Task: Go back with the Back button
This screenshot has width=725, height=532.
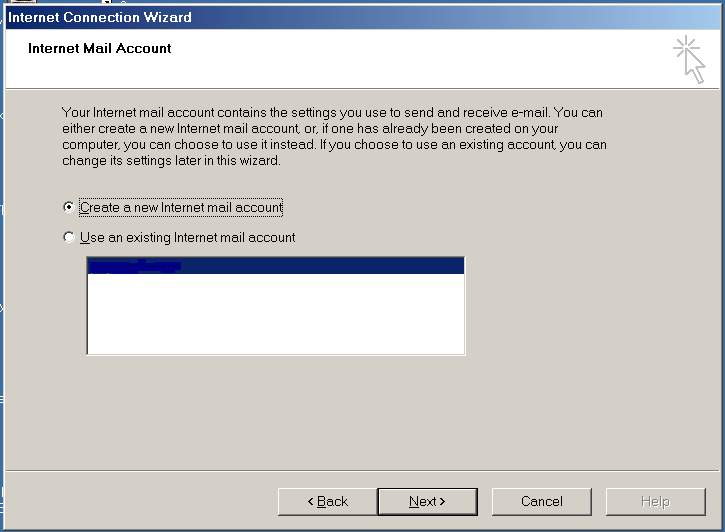Action: (x=326, y=501)
